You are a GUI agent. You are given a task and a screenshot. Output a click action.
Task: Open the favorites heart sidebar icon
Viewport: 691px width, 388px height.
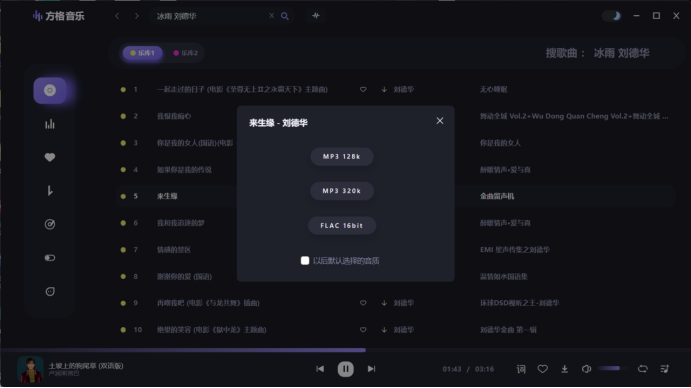pyautogui.click(x=50, y=157)
